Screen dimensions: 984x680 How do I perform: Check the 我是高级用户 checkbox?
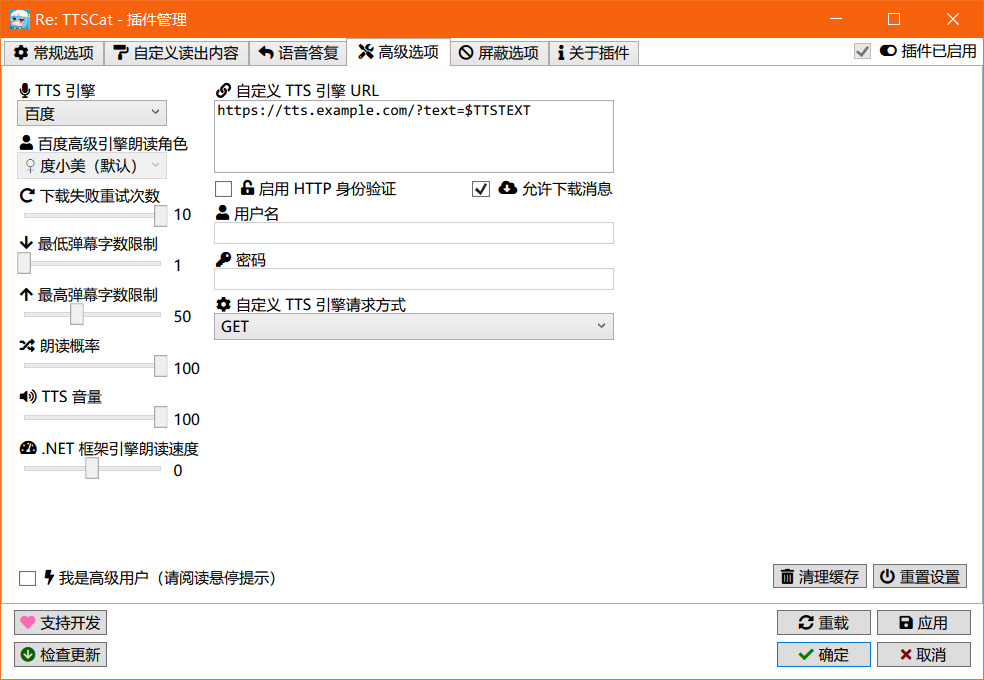pos(28,578)
